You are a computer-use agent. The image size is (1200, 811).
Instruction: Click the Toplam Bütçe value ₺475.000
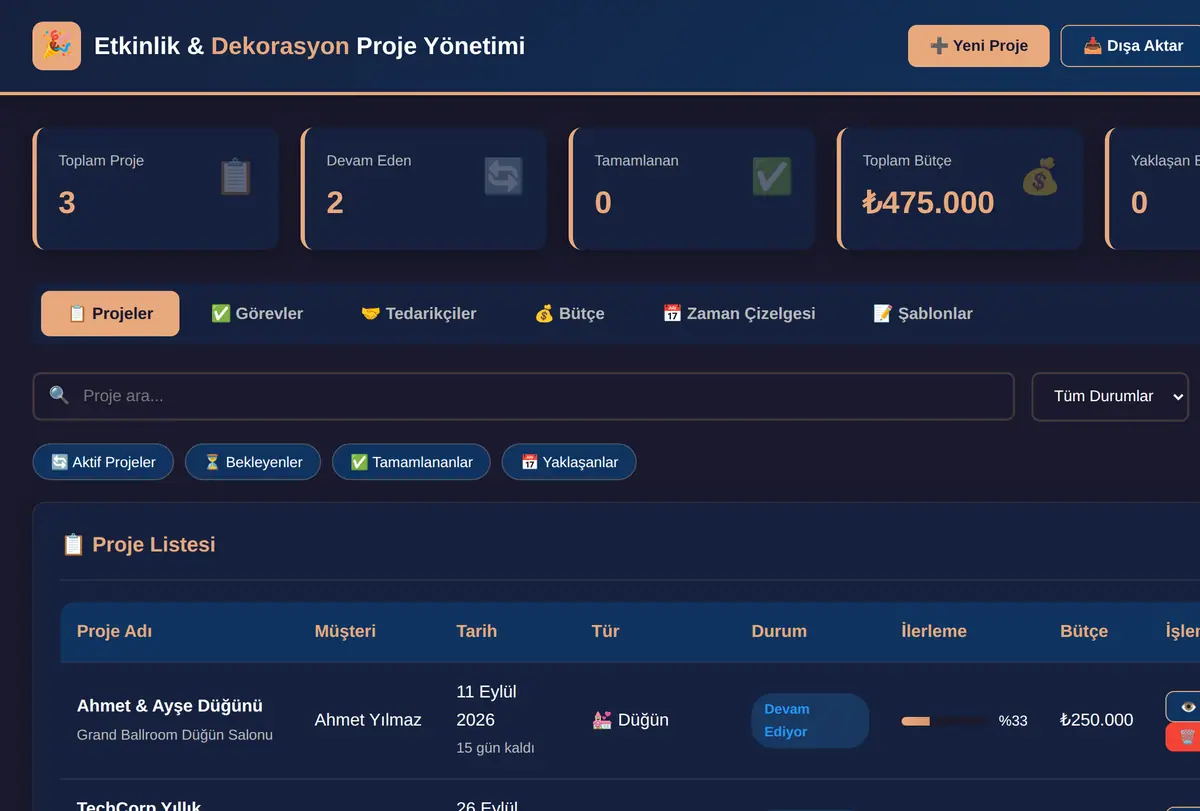[x=928, y=203]
